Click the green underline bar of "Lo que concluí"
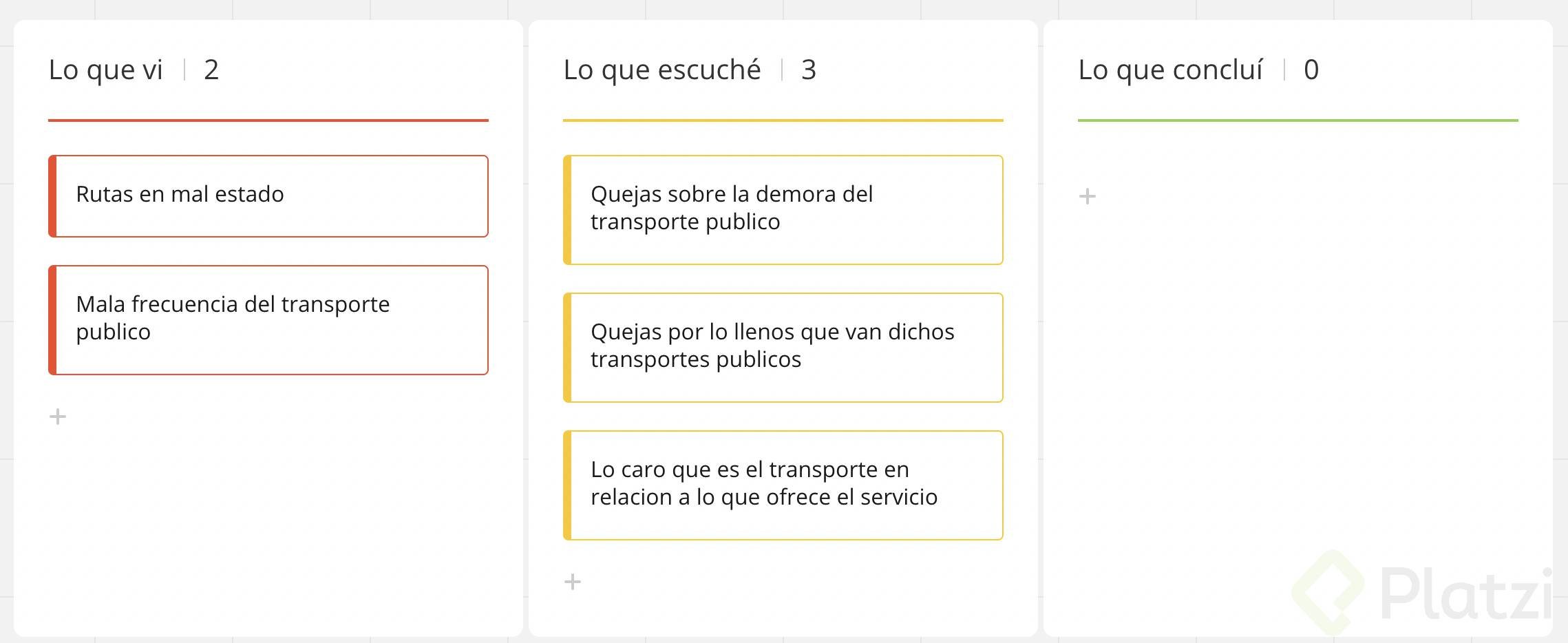1568x643 pixels. point(1297,120)
